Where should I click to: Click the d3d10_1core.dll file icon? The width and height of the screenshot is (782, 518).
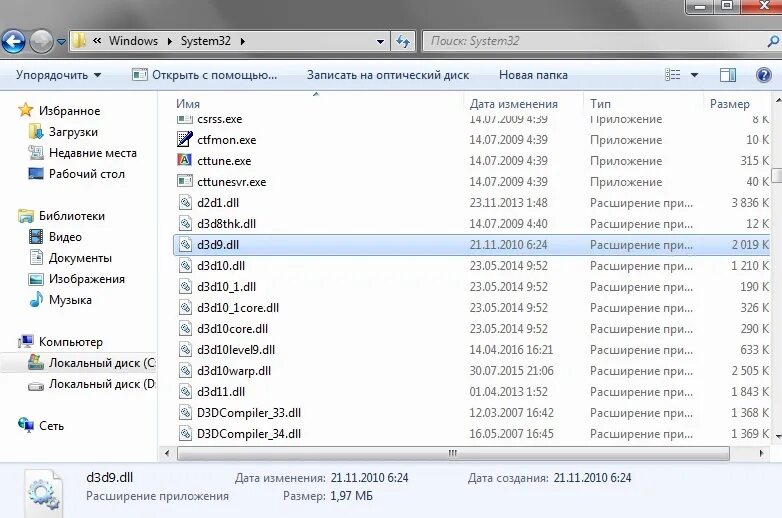pyautogui.click(x=185, y=307)
